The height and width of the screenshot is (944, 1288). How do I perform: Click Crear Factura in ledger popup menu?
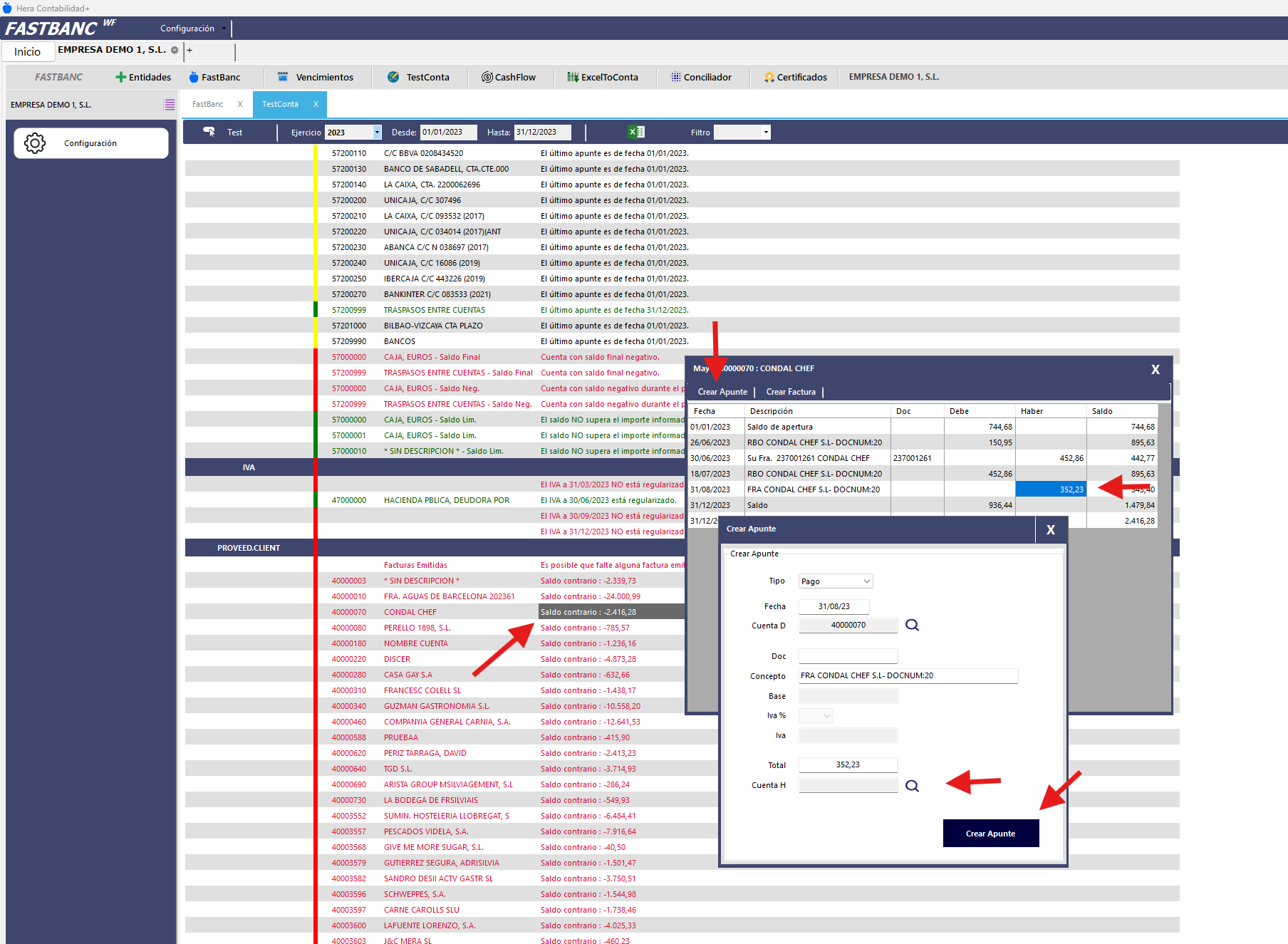click(x=791, y=392)
